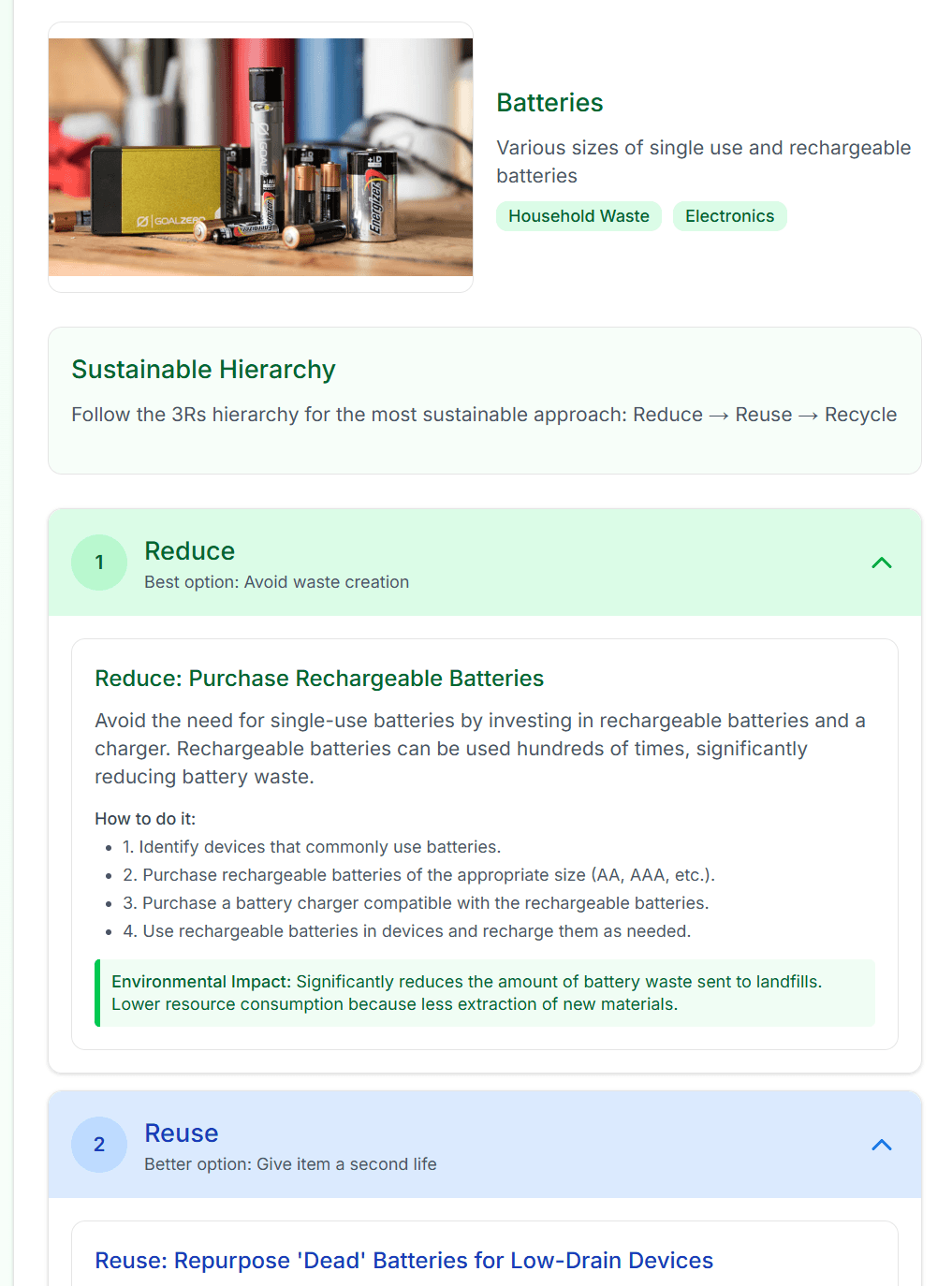The image size is (952, 1286).
Task: Click the 3Rs hierarchy description text
Action: tap(483, 415)
